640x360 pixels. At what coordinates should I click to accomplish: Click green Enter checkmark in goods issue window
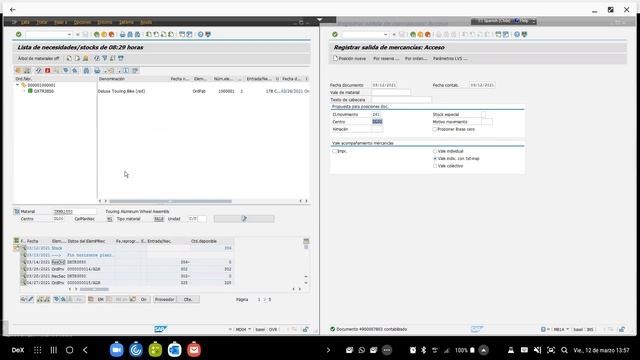click(335, 34)
